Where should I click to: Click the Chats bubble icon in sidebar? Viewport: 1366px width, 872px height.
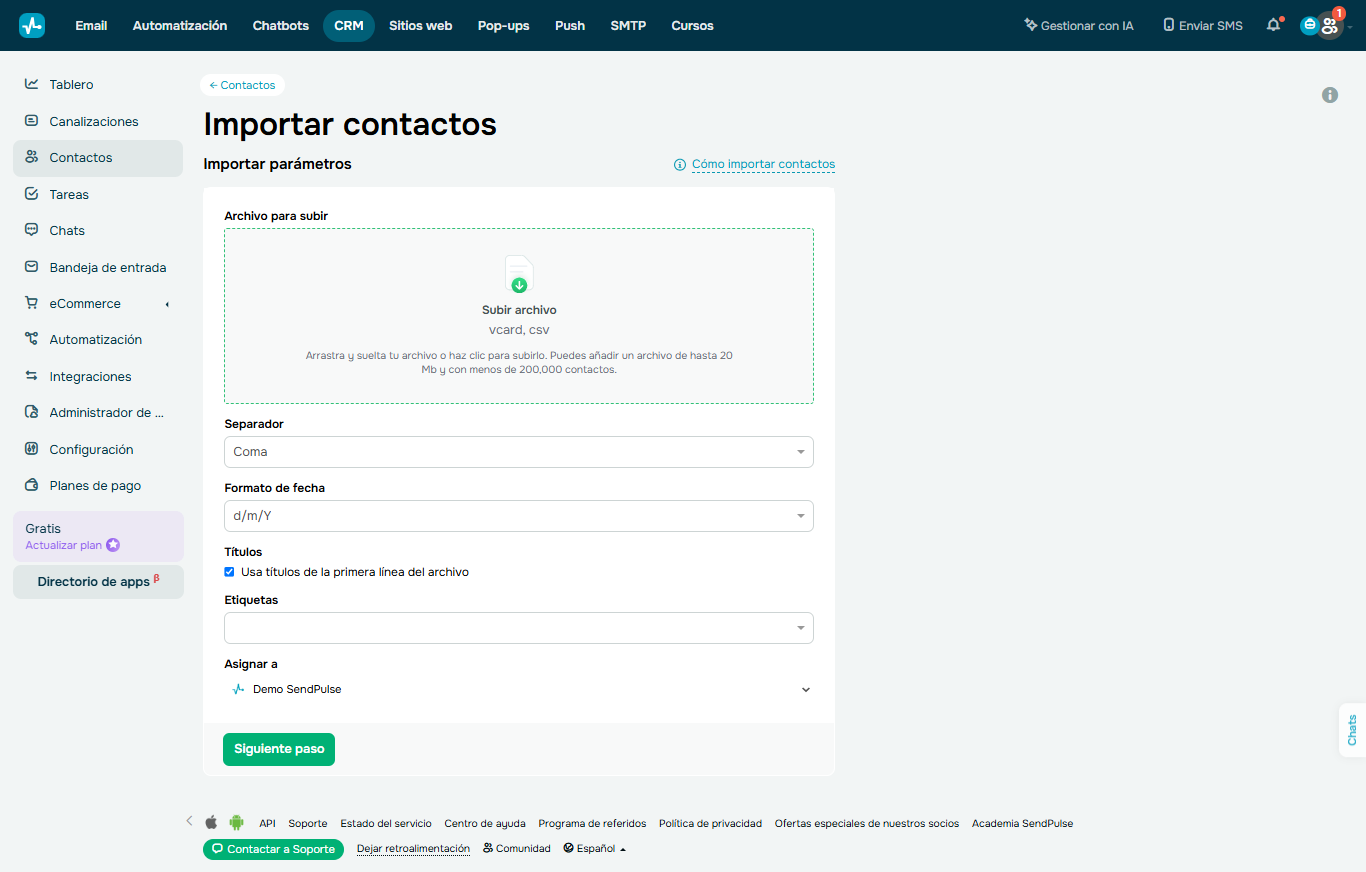tap(32, 230)
